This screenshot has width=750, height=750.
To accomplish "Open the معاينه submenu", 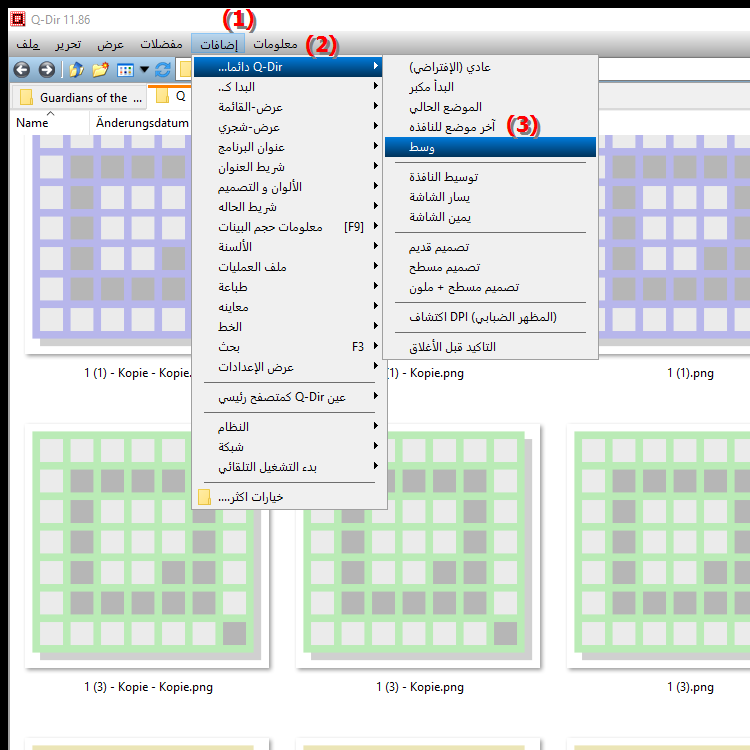I will pos(288,307).
